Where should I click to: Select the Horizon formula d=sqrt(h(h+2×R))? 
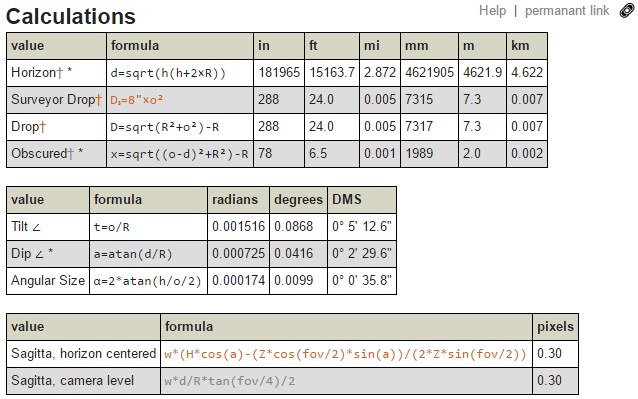click(x=168, y=73)
